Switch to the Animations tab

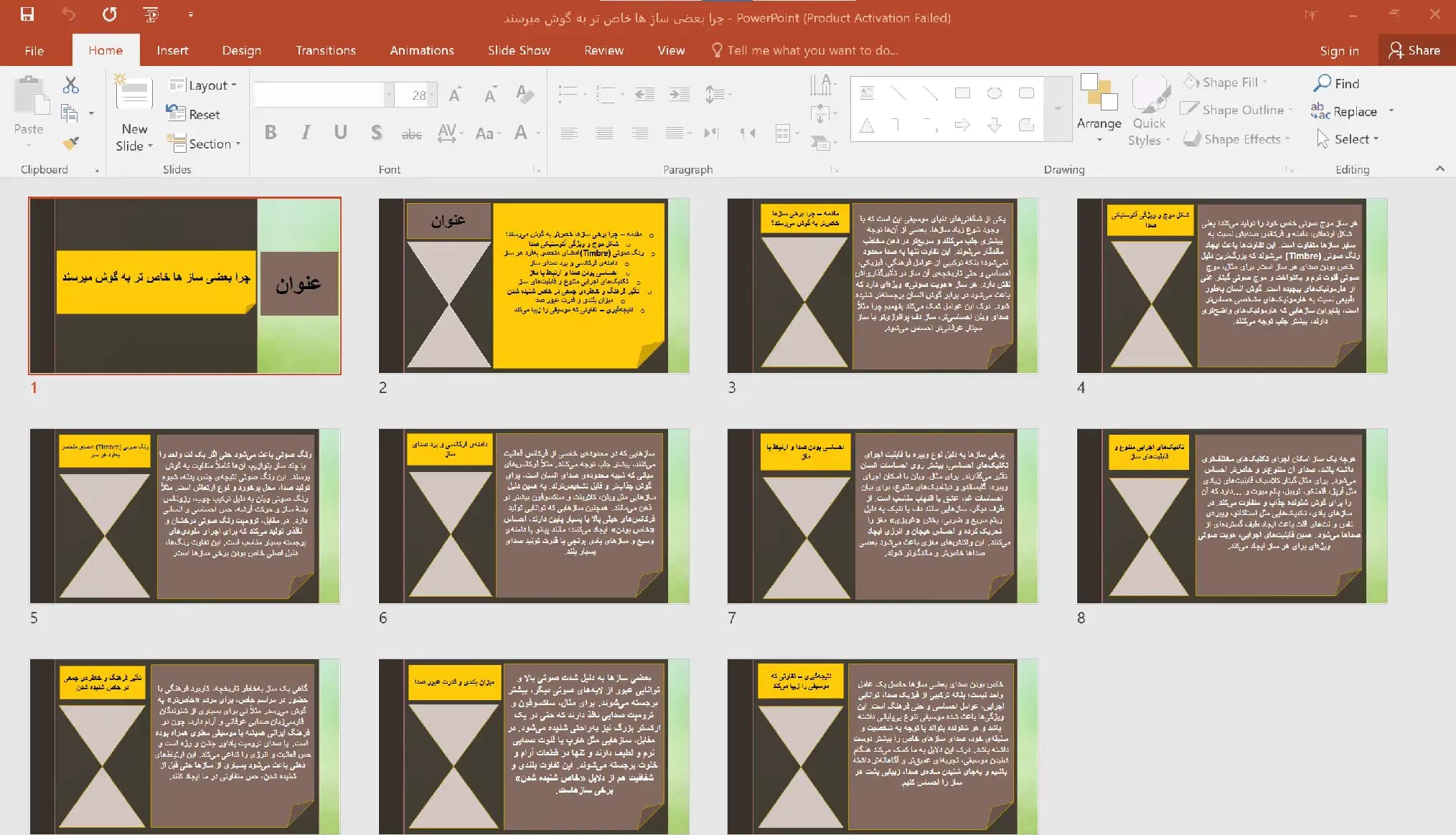pos(422,50)
